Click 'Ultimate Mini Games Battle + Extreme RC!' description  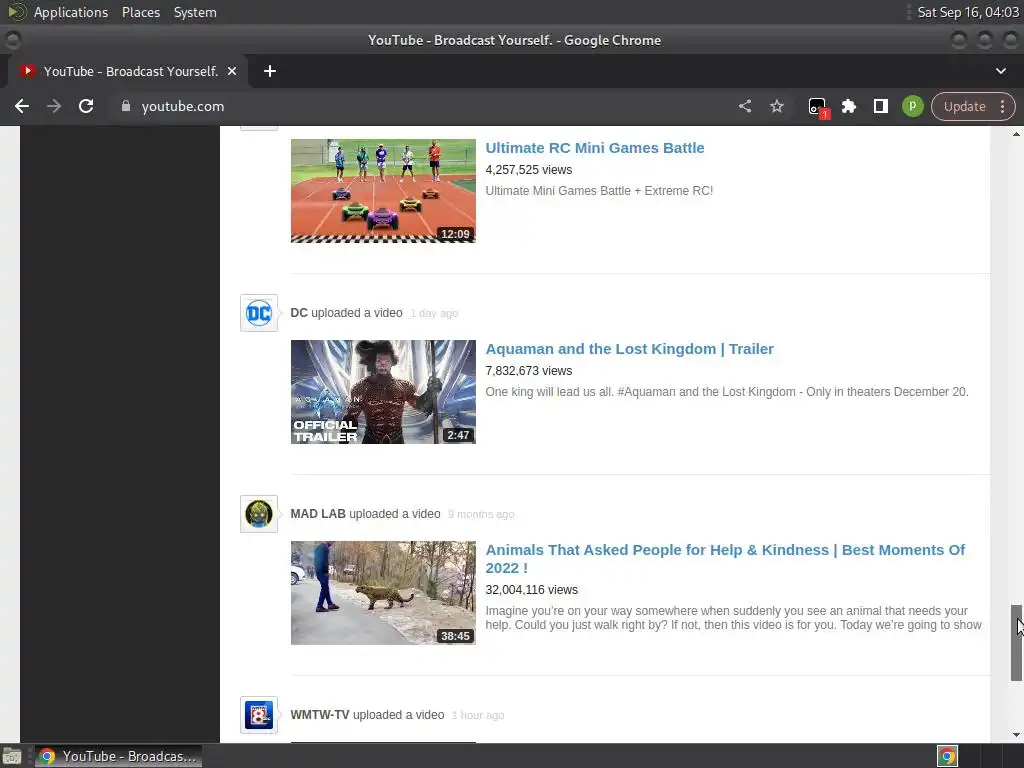(x=599, y=191)
